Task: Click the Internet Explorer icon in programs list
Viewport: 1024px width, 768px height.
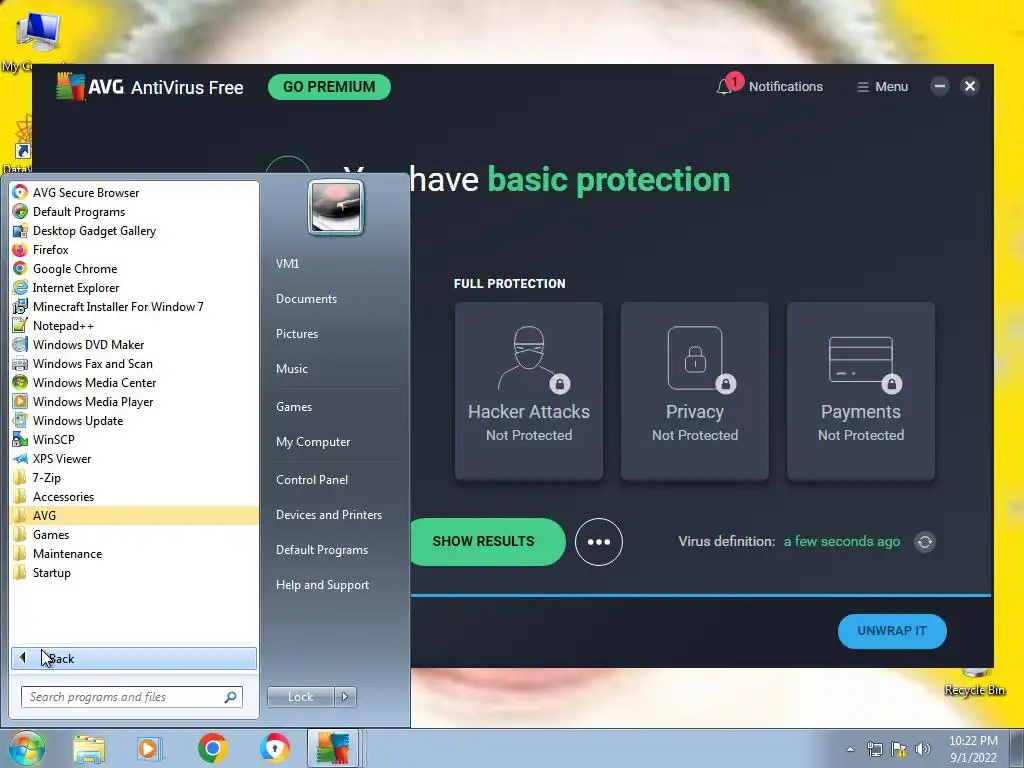Action: tap(20, 287)
